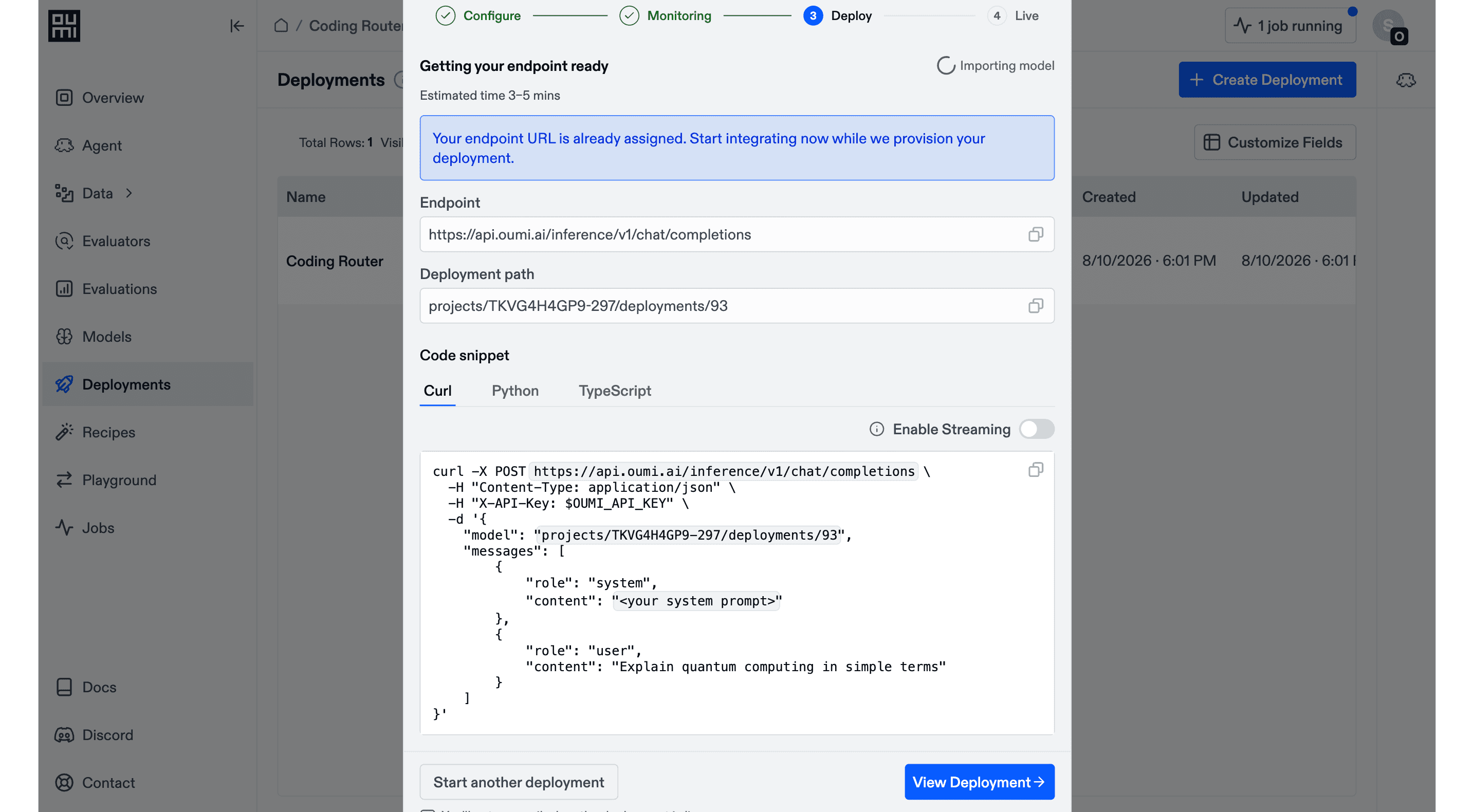Expand the Data submenu chevron
The height and width of the screenshot is (812, 1474).
(x=130, y=193)
